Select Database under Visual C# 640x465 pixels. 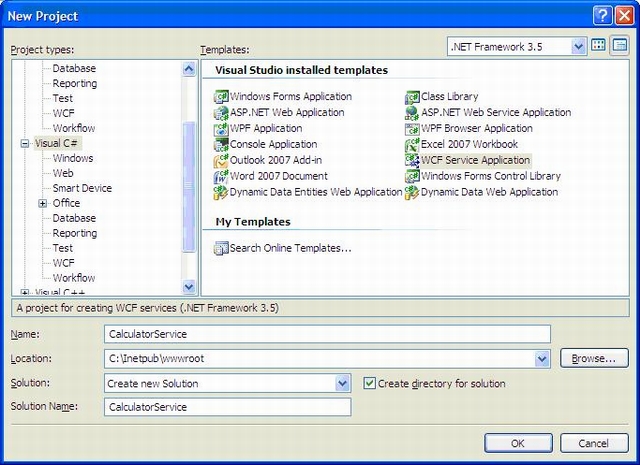(x=74, y=218)
